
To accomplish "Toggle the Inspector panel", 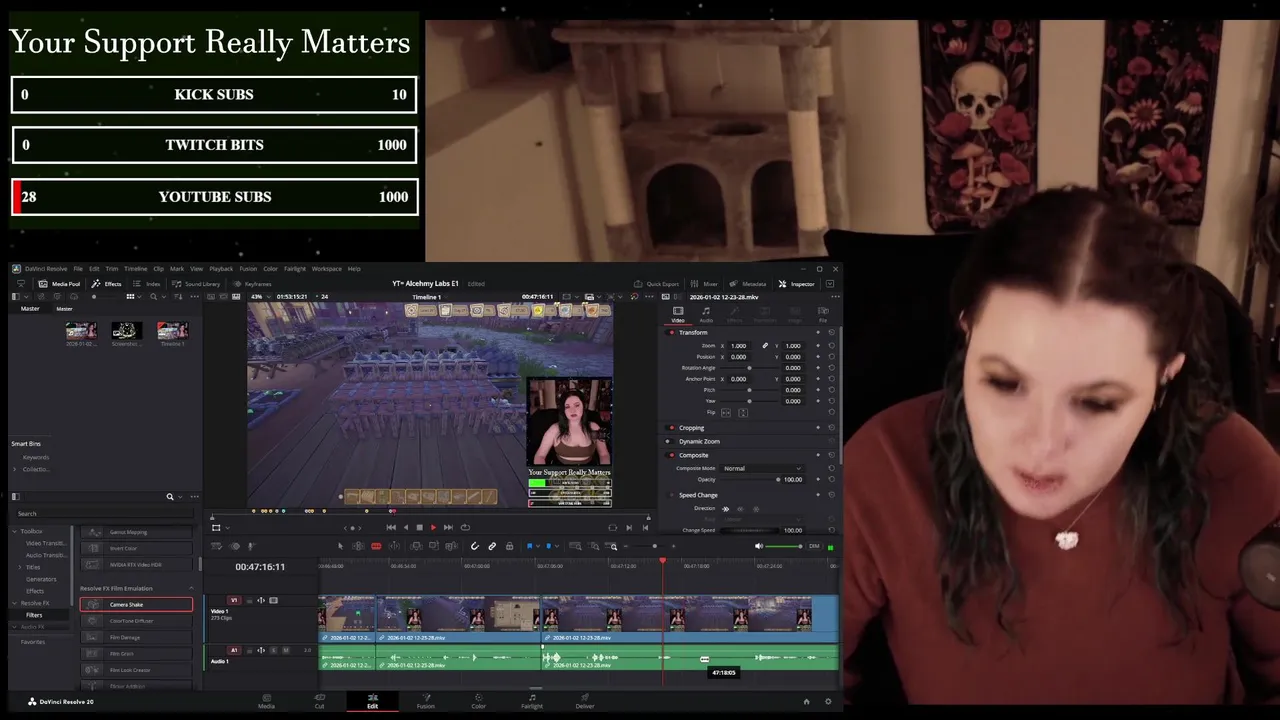I will (x=797, y=284).
